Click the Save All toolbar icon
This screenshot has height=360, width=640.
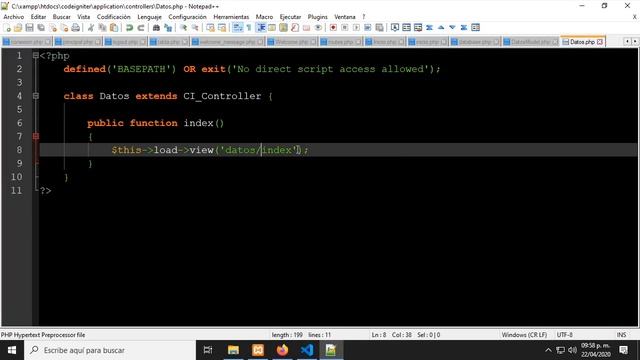pyautogui.click(x=41, y=28)
